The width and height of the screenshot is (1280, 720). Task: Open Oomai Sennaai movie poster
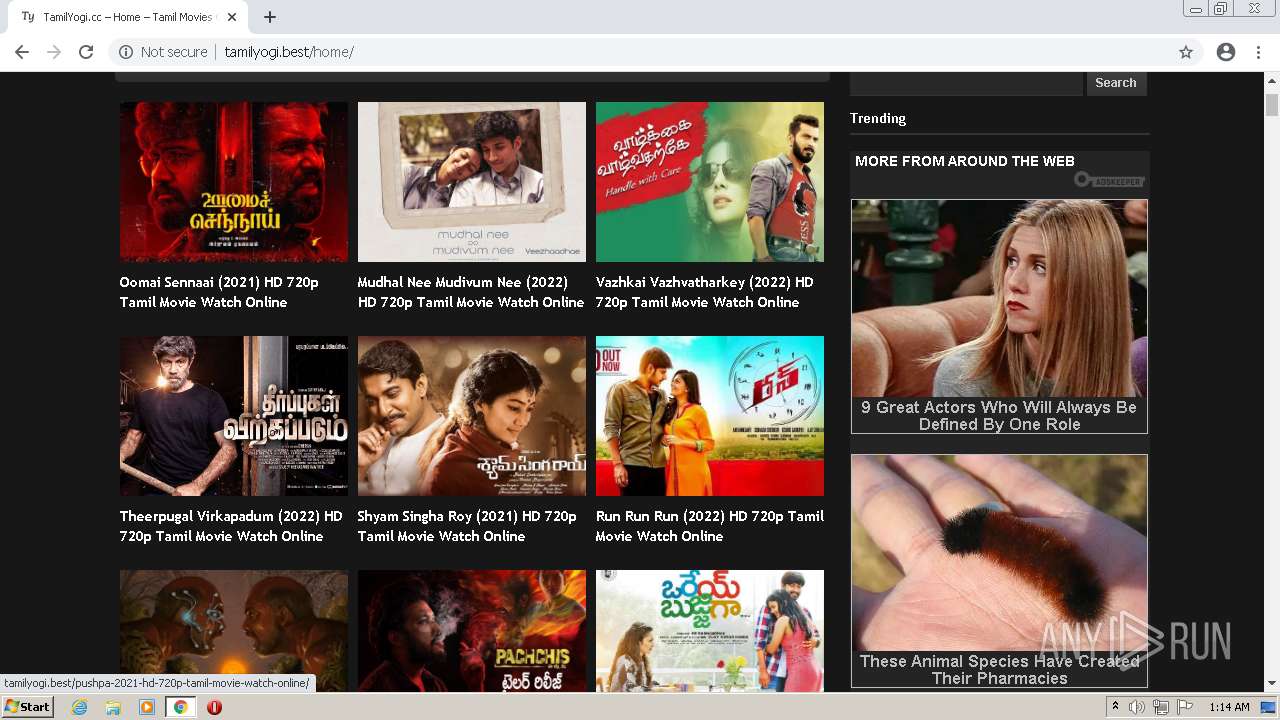click(x=234, y=182)
